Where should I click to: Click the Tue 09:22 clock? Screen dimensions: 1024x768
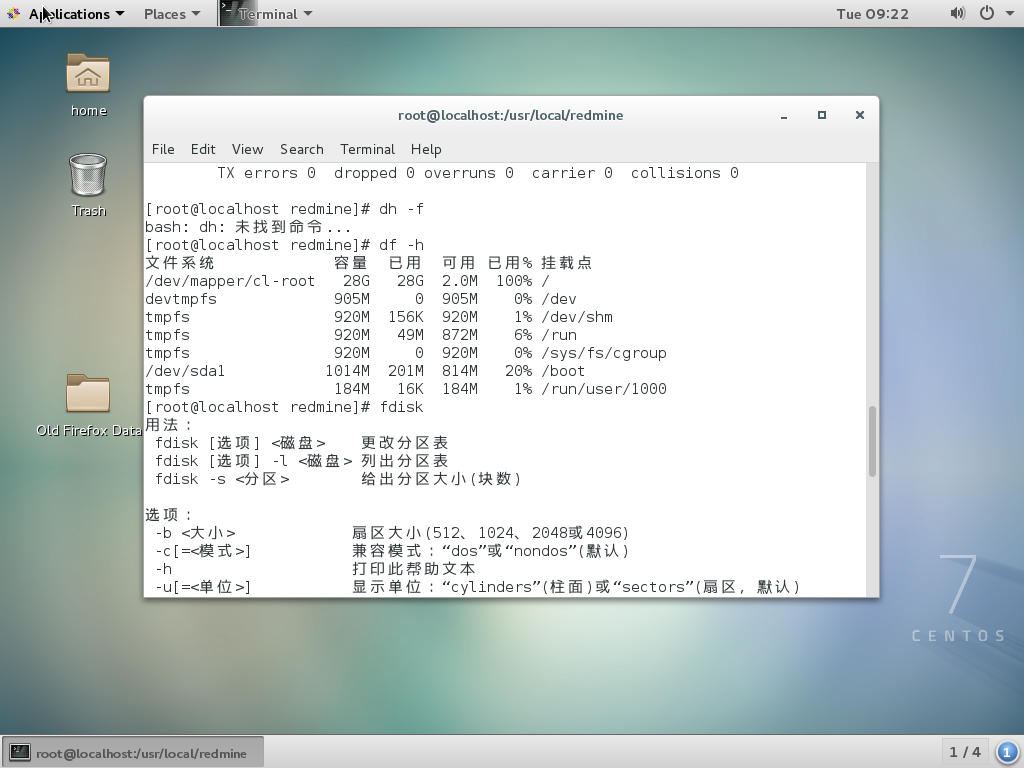click(x=872, y=14)
